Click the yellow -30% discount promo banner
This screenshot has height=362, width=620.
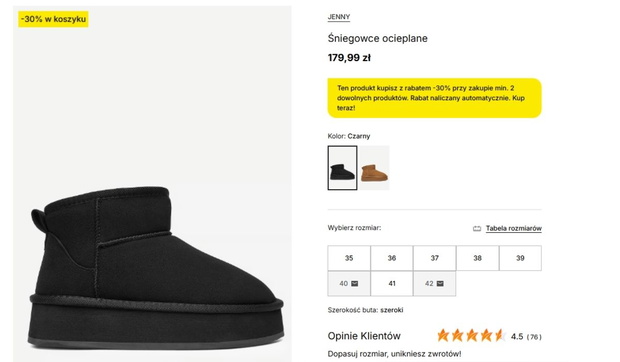pos(435,98)
